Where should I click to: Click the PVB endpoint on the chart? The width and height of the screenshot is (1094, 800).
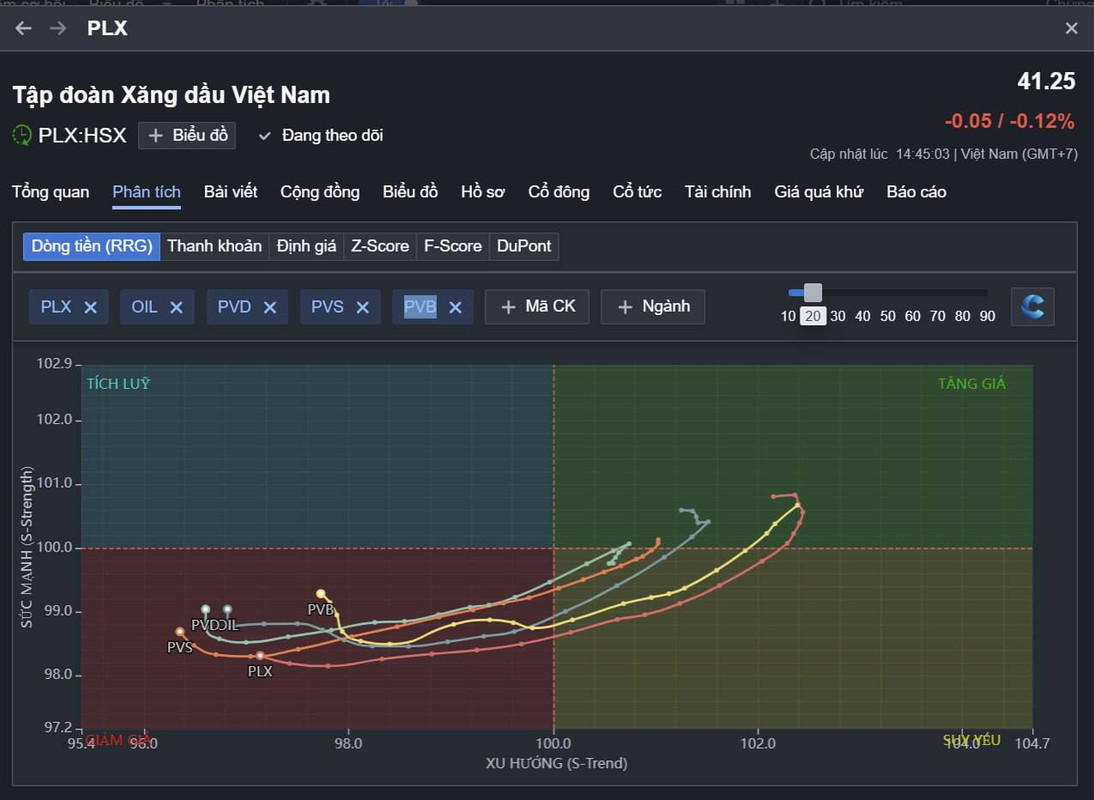(321, 594)
